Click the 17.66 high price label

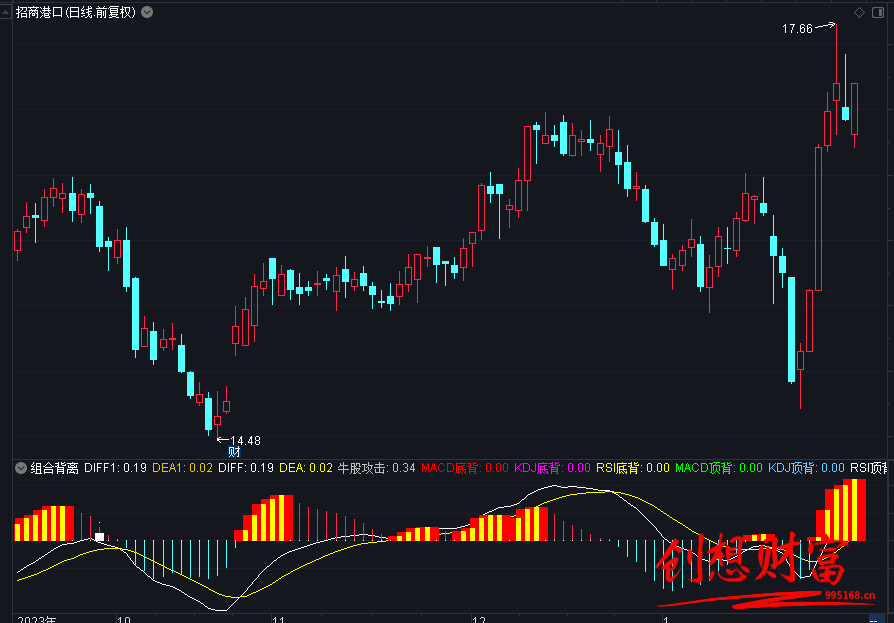pyautogui.click(x=797, y=28)
